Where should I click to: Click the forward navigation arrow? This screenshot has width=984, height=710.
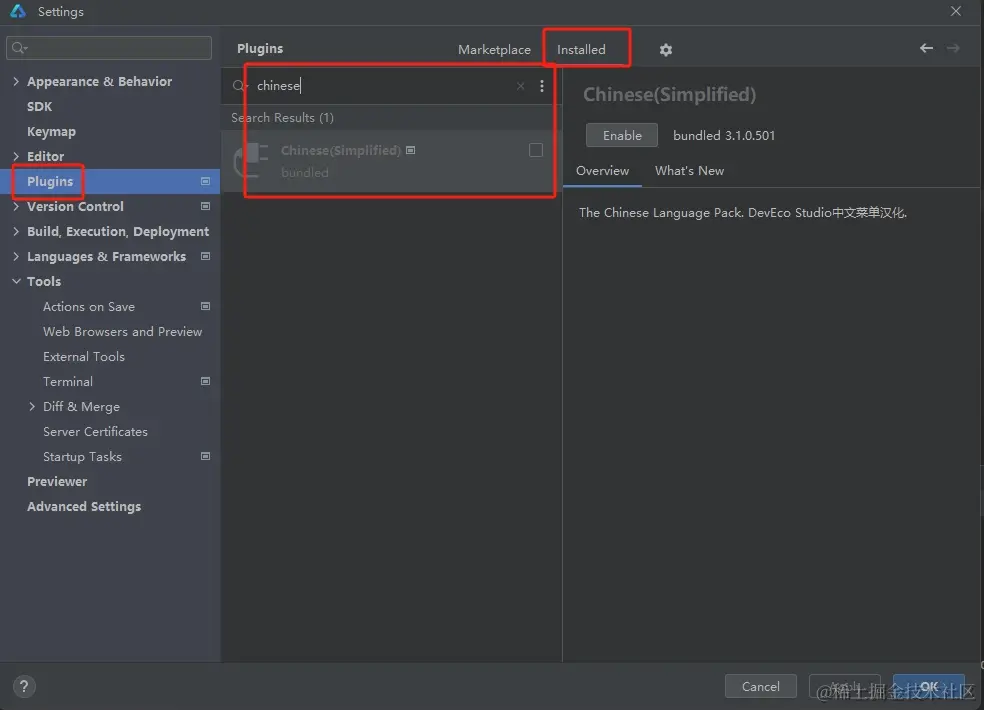tap(953, 48)
